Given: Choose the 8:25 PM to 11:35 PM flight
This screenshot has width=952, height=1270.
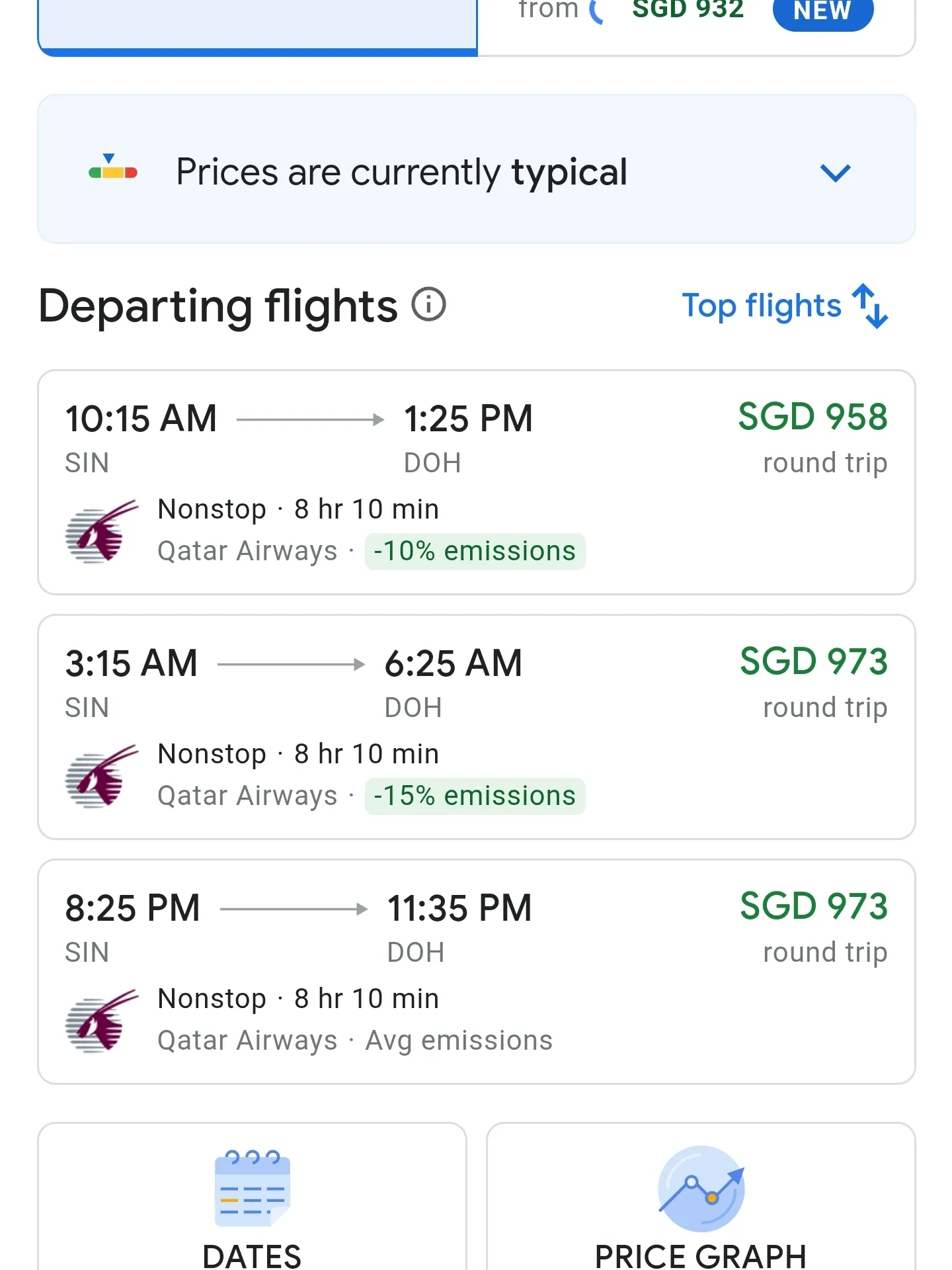Looking at the screenshot, I should (477, 972).
